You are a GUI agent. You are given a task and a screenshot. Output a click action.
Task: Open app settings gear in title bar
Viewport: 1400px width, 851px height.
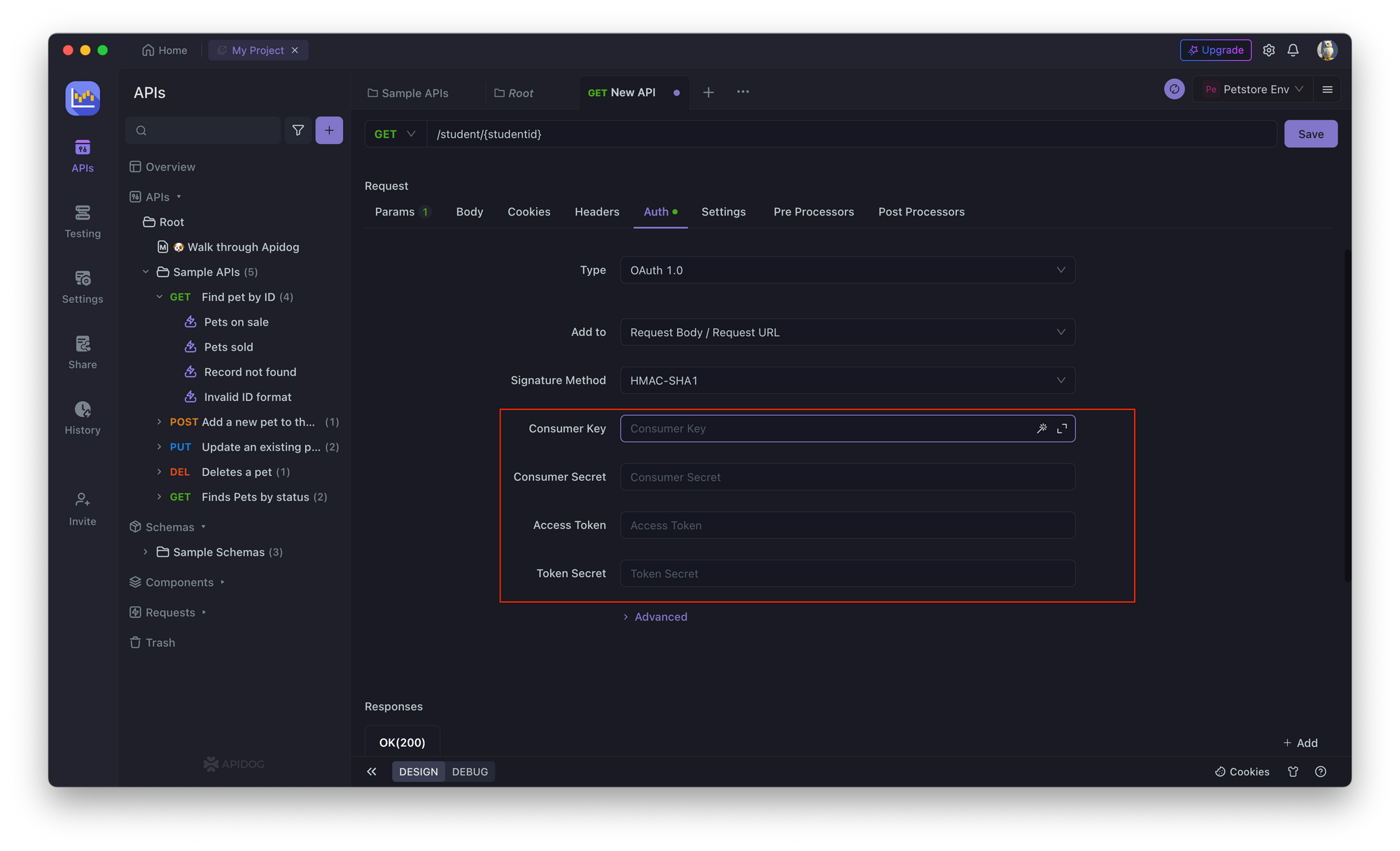(1268, 50)
